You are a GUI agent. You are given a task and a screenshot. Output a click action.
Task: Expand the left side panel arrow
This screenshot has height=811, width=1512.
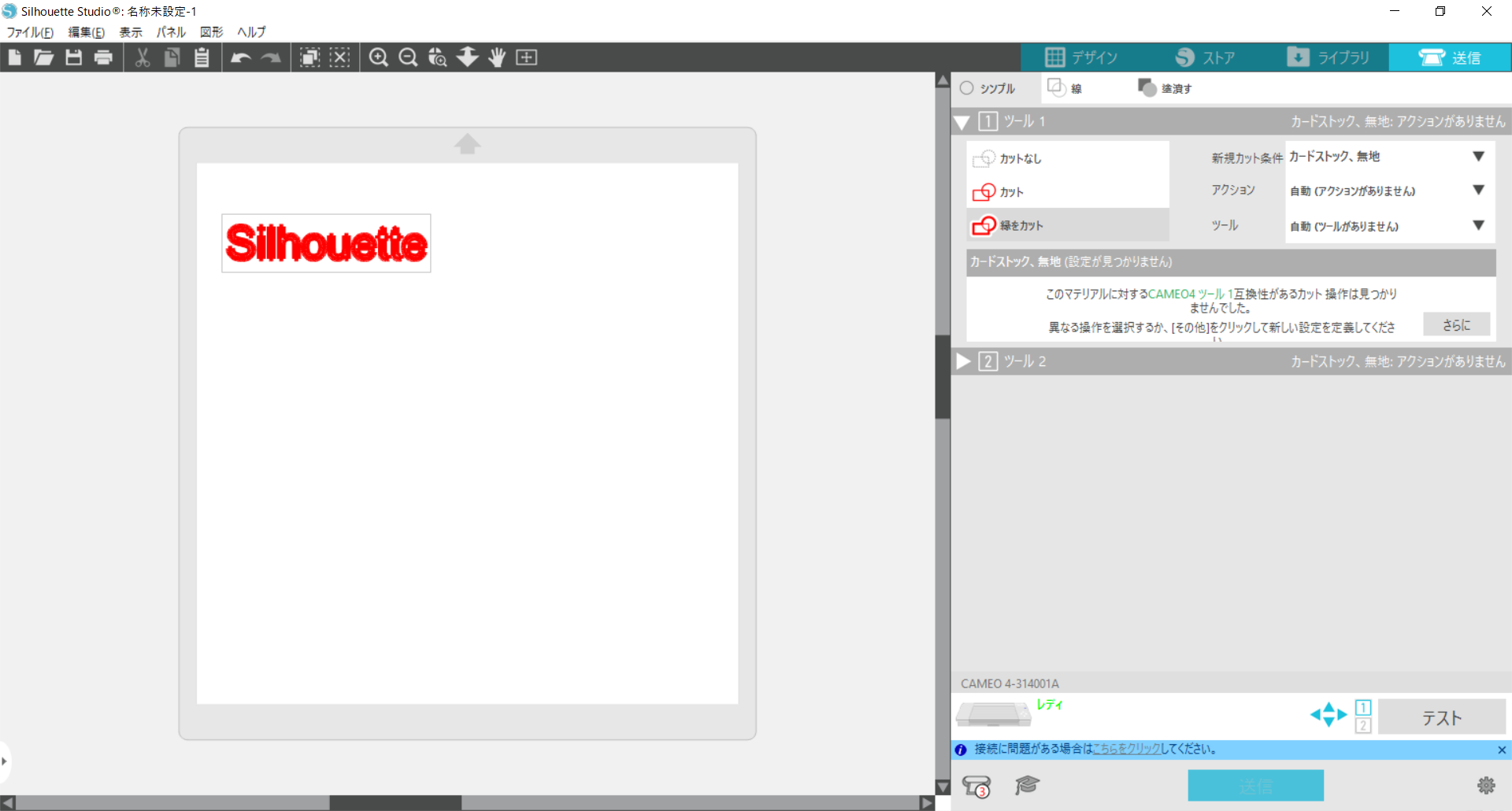coord(5,761)
